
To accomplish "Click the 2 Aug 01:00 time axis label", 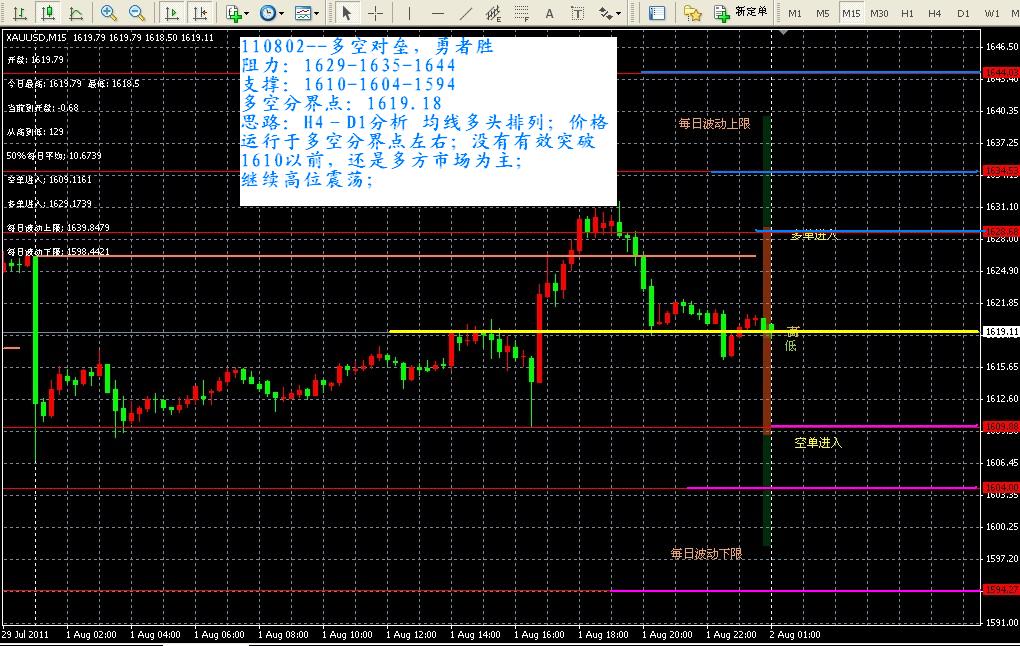I will click(794, 635).
